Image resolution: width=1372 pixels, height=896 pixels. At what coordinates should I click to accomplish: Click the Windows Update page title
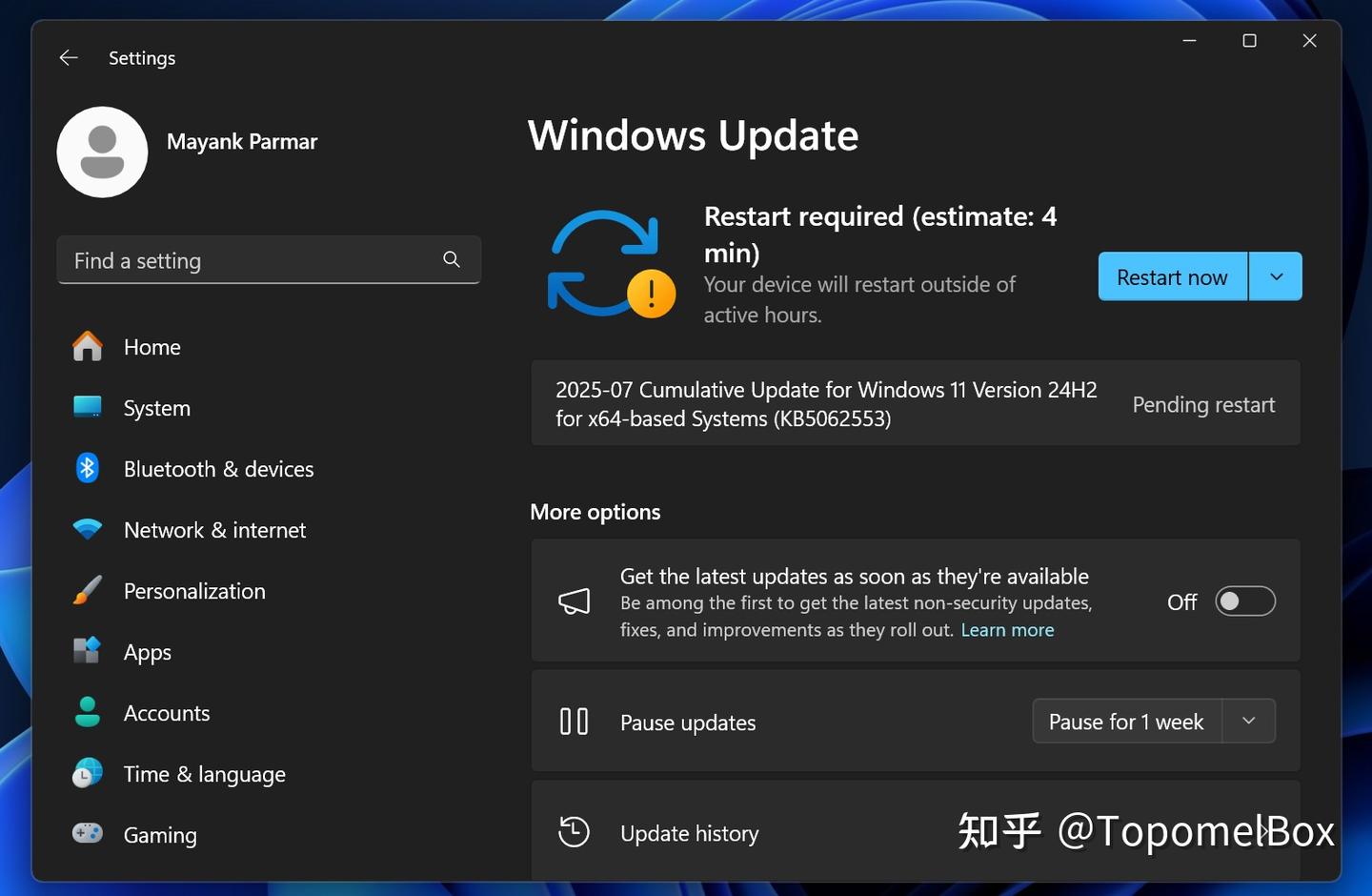click(694, 135)
